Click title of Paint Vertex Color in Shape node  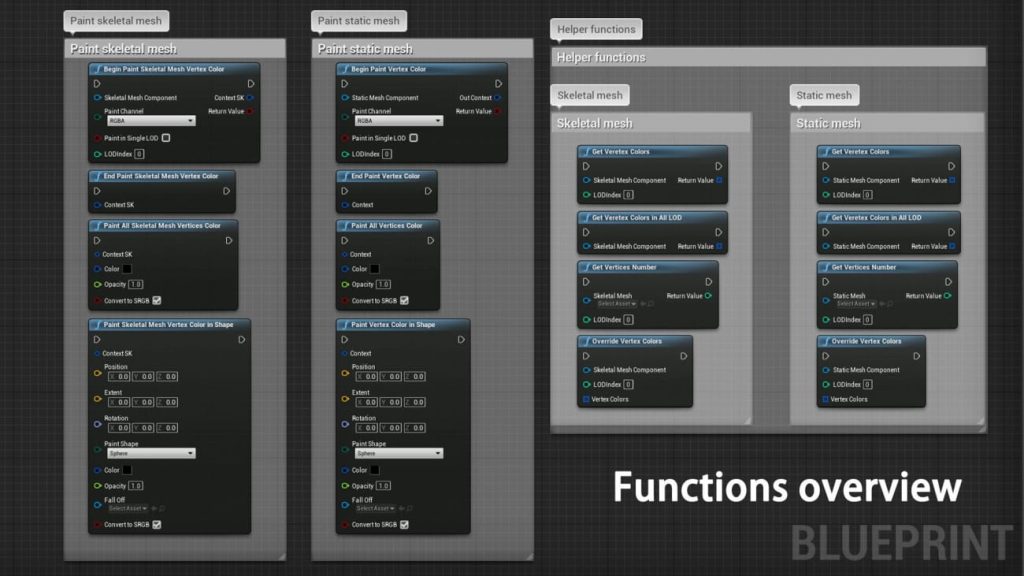[x=392, y=325]
